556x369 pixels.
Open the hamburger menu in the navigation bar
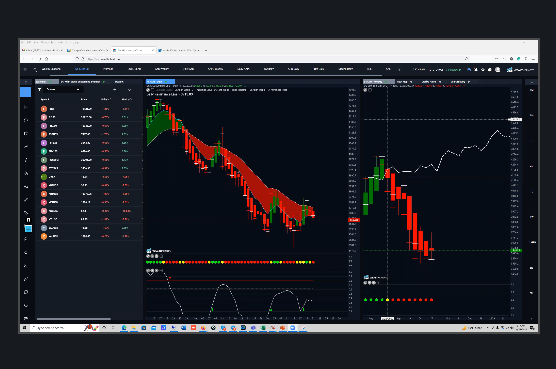click(x=25, y=69)
